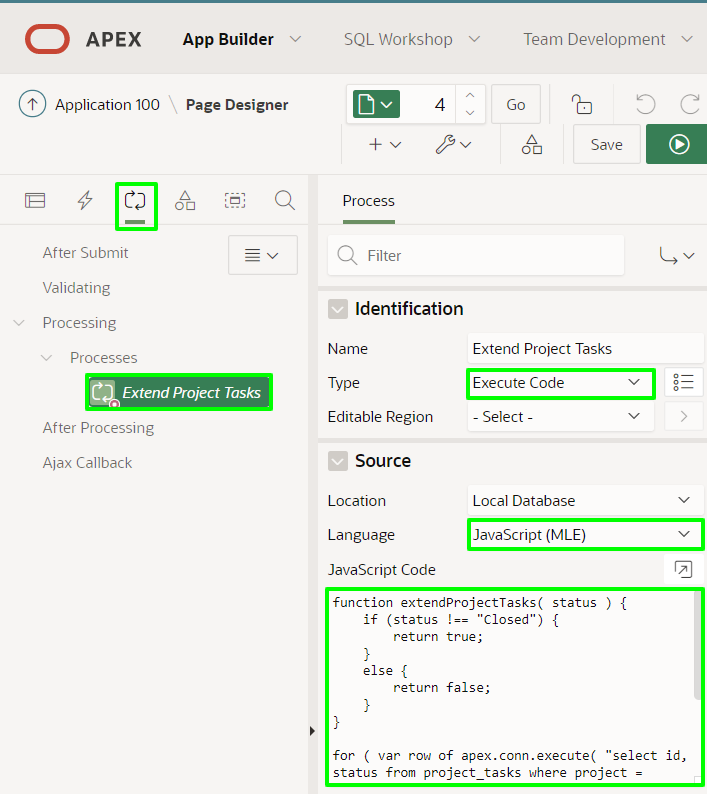The image size is (707, 794).
Task: Go to the editable region arrow button
Action: (684, 416)
